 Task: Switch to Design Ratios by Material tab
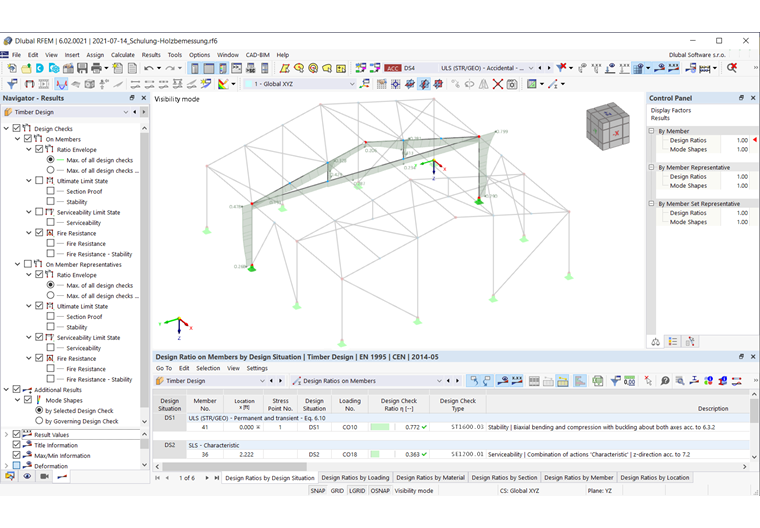430,478
